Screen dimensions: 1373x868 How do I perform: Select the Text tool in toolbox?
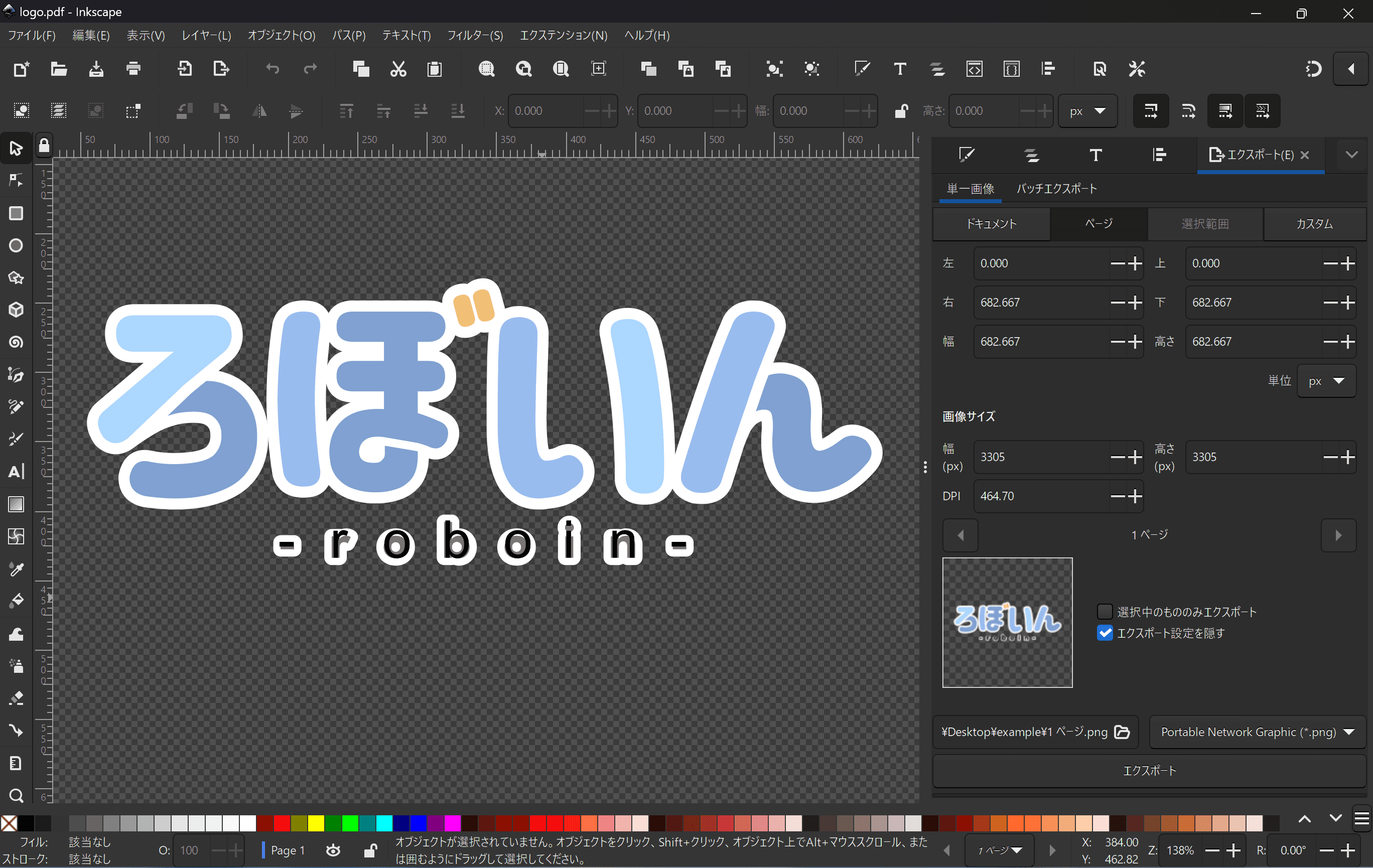point(16,472)
